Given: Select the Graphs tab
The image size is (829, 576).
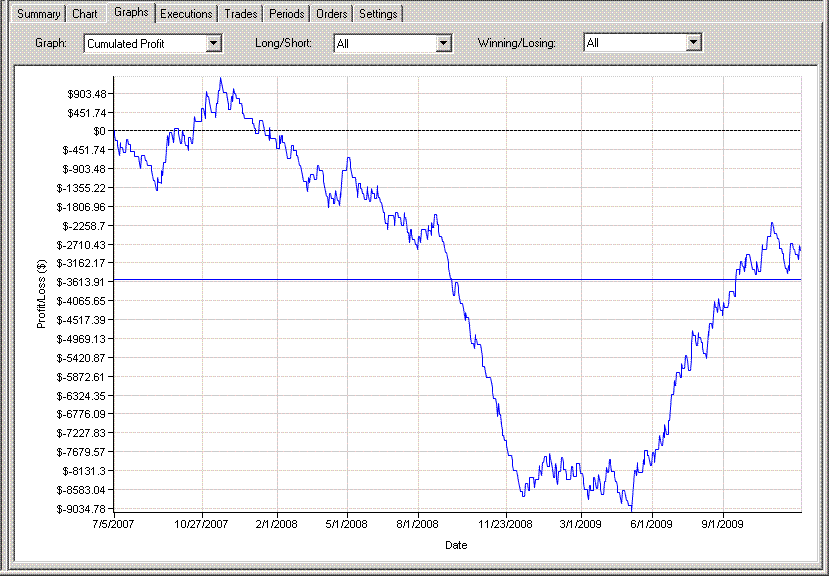Looking at the screenshot, I should coord(131,12).
